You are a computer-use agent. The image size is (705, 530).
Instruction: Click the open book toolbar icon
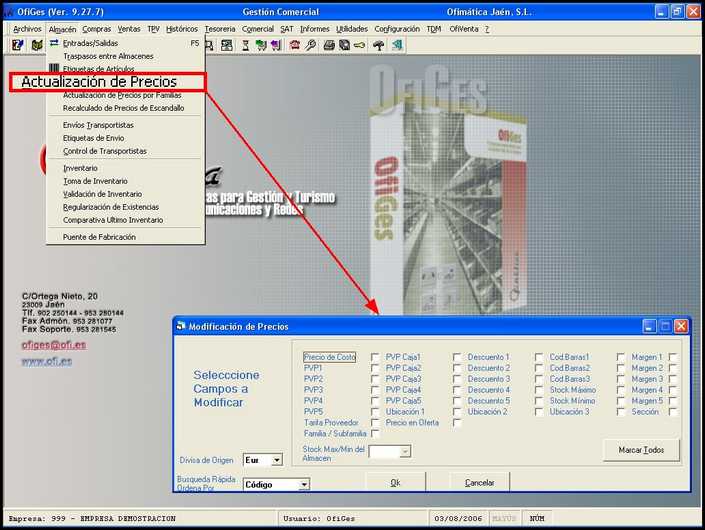pyautogui.click(x=37, y=45)
